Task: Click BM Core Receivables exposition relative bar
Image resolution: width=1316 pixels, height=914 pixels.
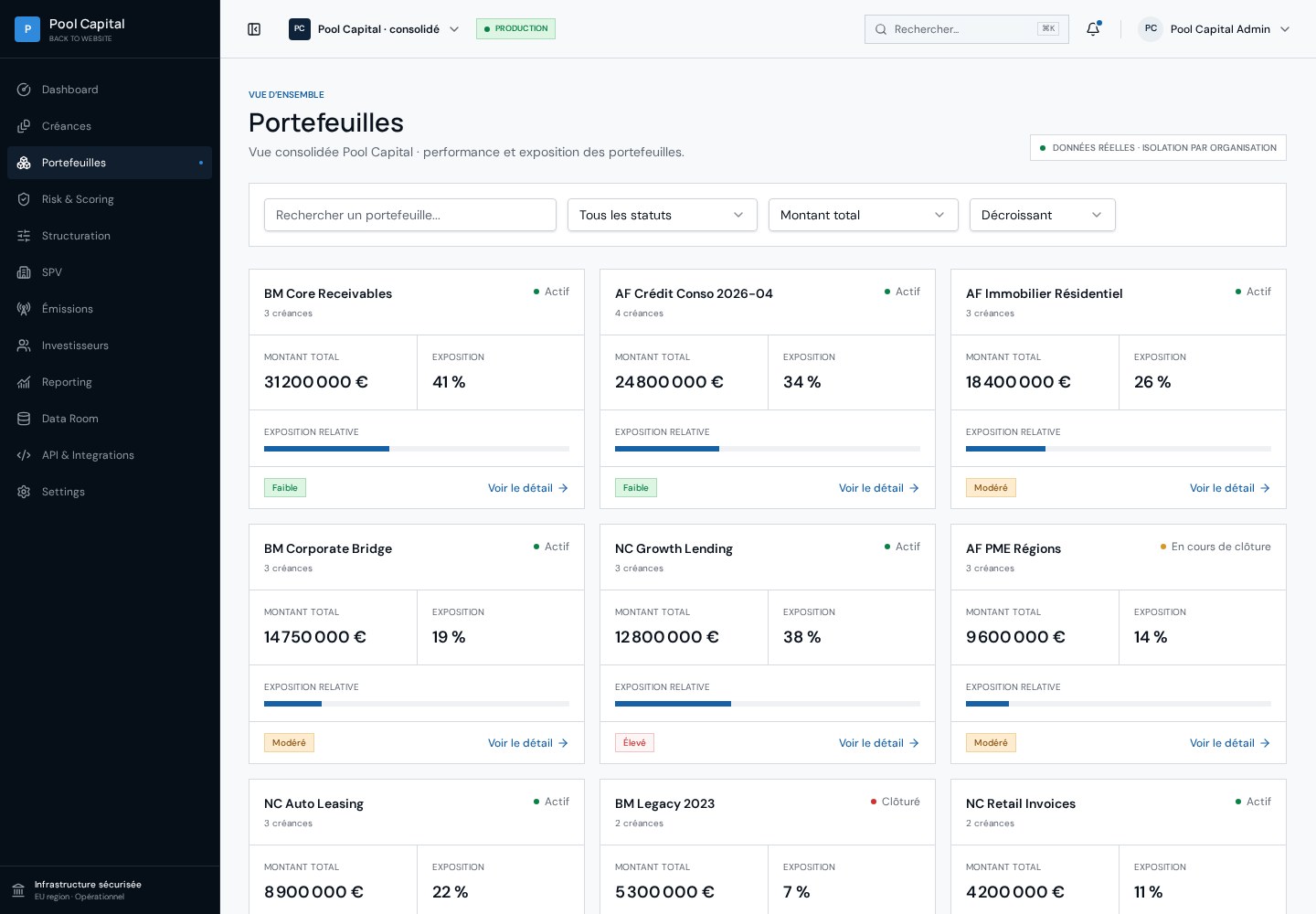Action: (x=417, y=449)
